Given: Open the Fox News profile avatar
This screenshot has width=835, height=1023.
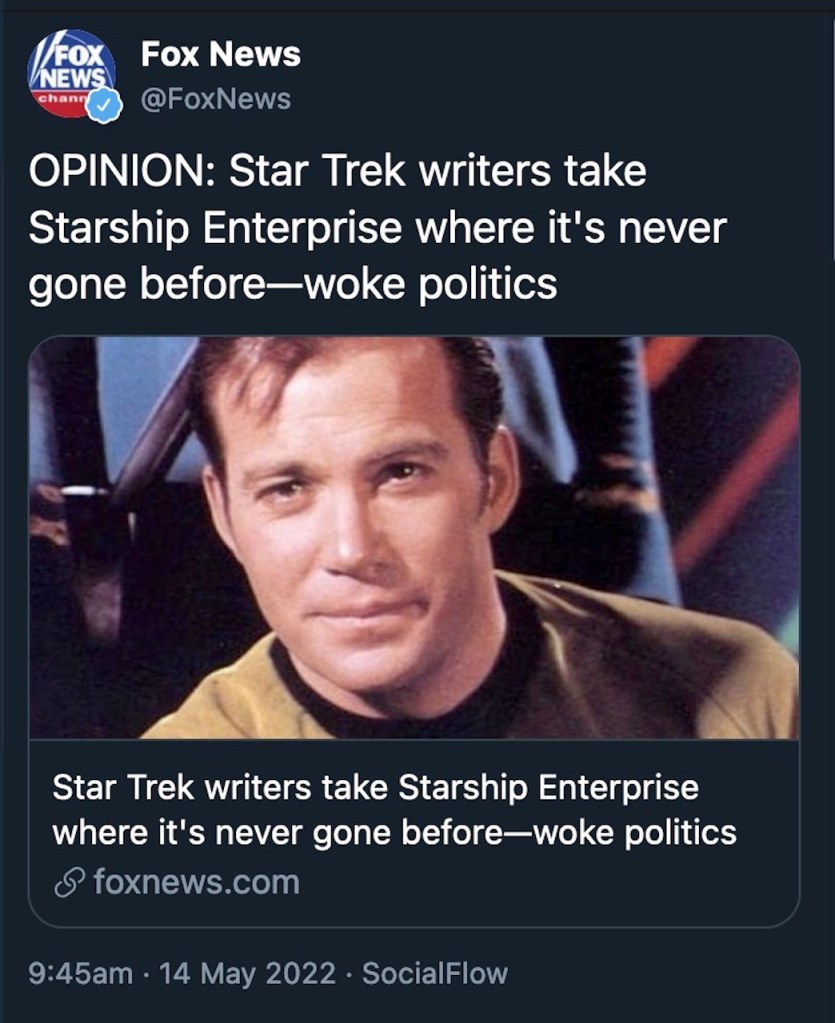Looking at the screenshot, I should click(x=71, y=74).
